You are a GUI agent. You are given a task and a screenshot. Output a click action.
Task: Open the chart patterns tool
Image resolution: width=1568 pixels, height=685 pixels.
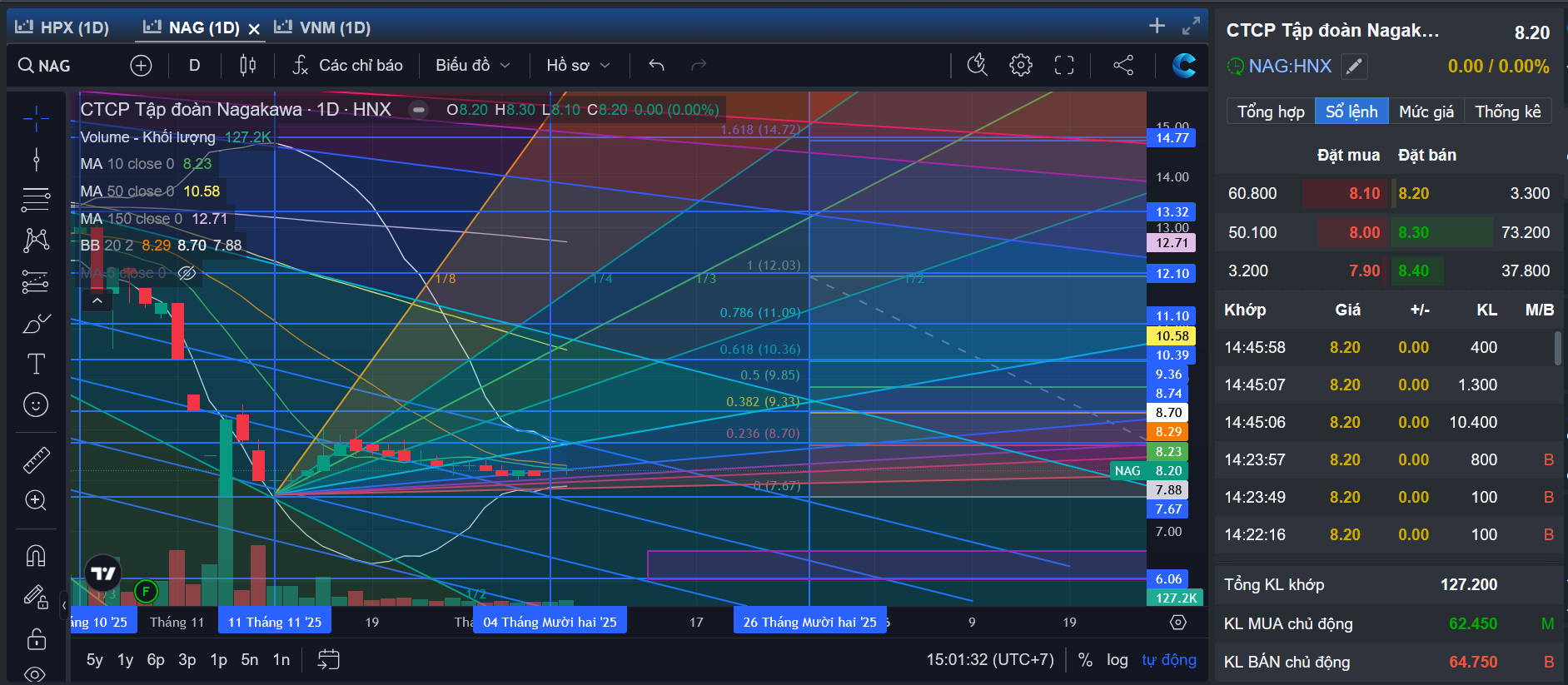[x=36, y=241]
